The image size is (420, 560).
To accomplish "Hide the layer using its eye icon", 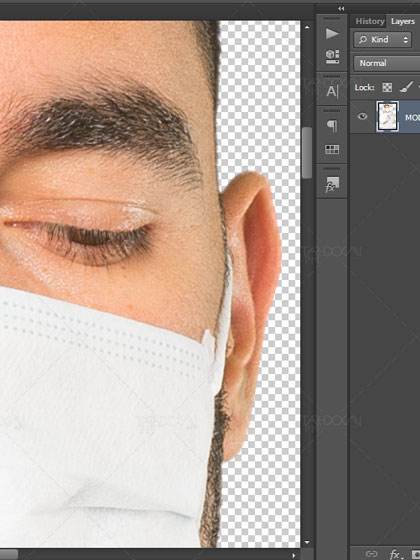I will tap(362, 116).
